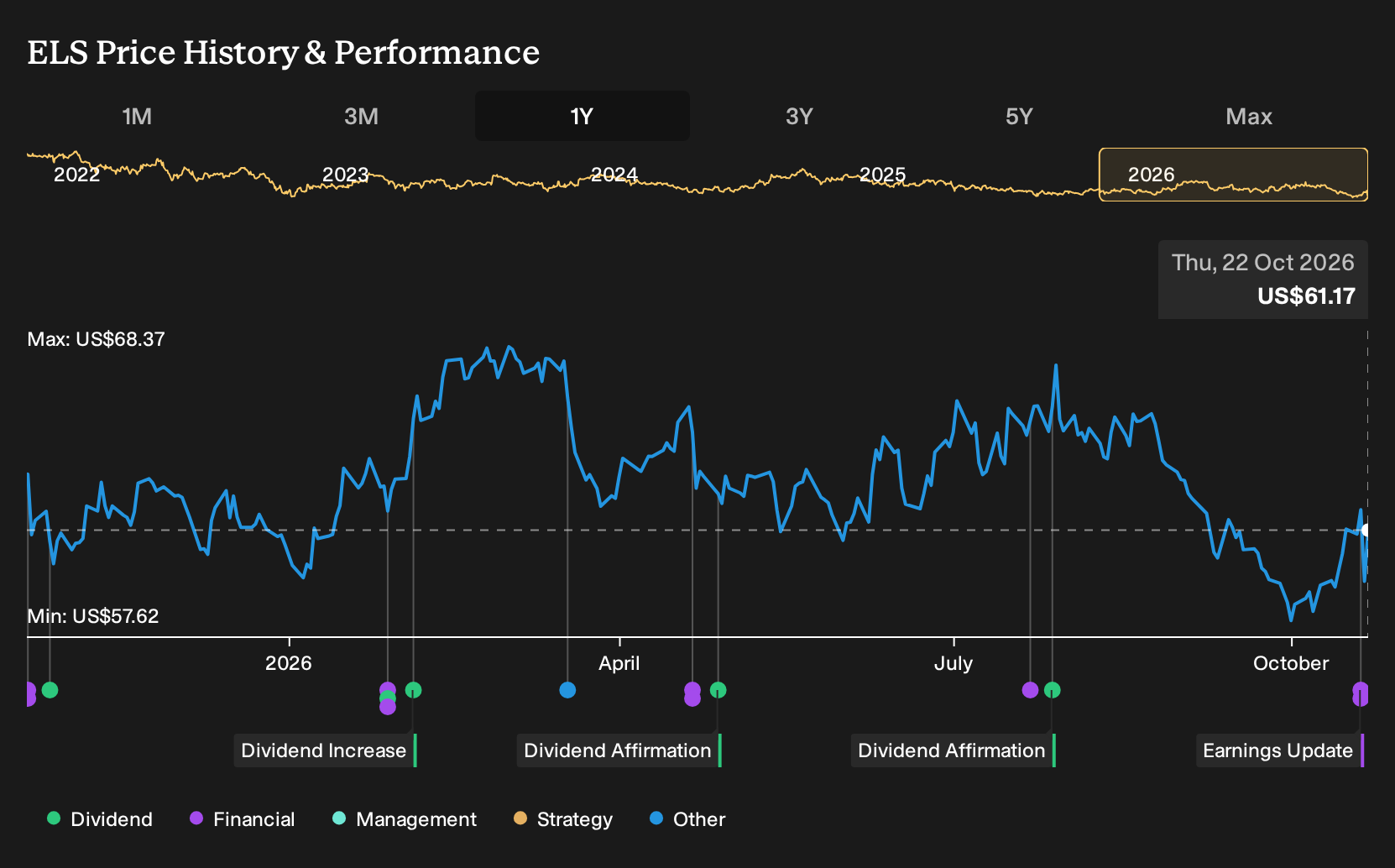The width and height of the screenshot is (1395, 868).
Task: Show the Max price history range
Action: (1249, 116)
